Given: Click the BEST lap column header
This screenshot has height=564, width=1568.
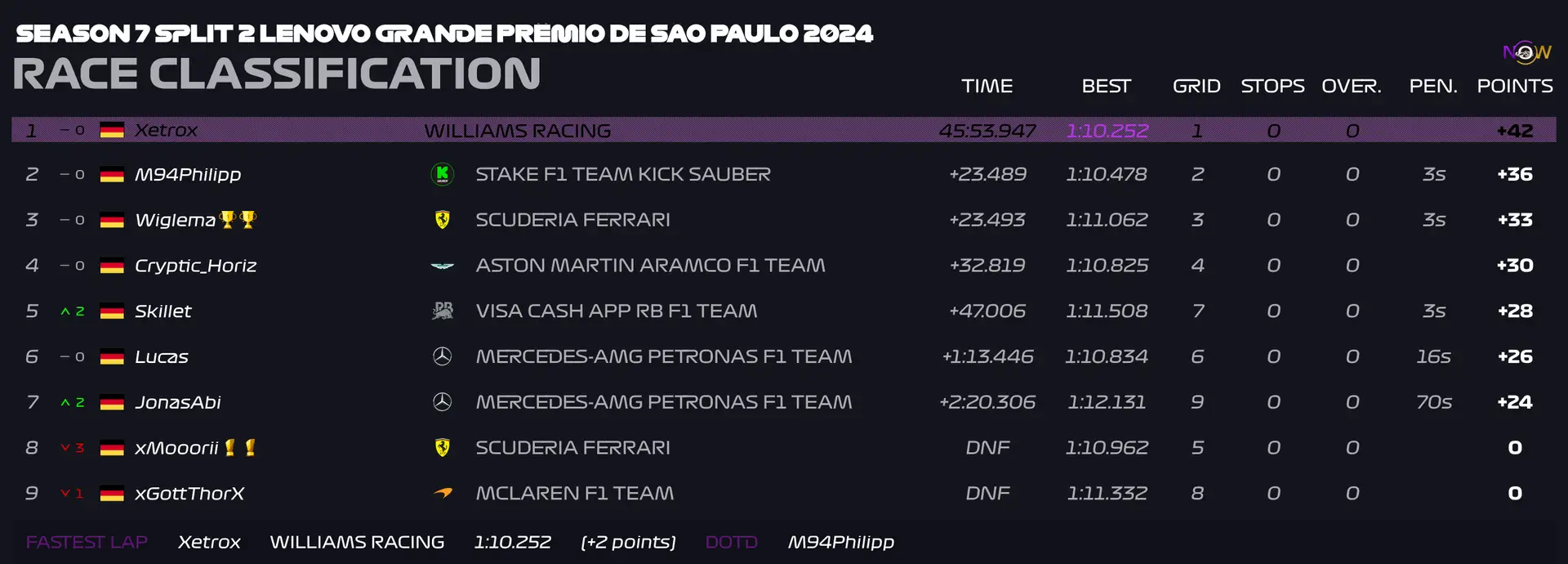Looking at the screenshot, I should [x=1107, y=86].
